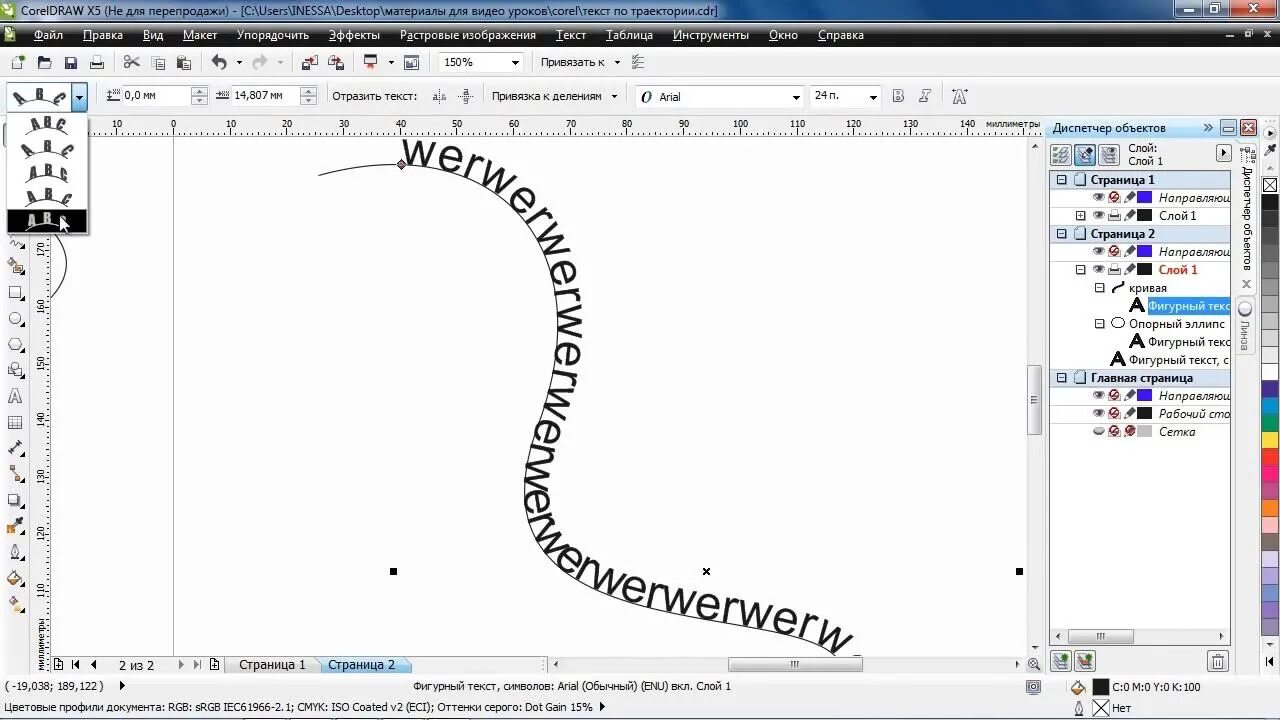Click the Open file folder icon

click(x=44, y=62)
